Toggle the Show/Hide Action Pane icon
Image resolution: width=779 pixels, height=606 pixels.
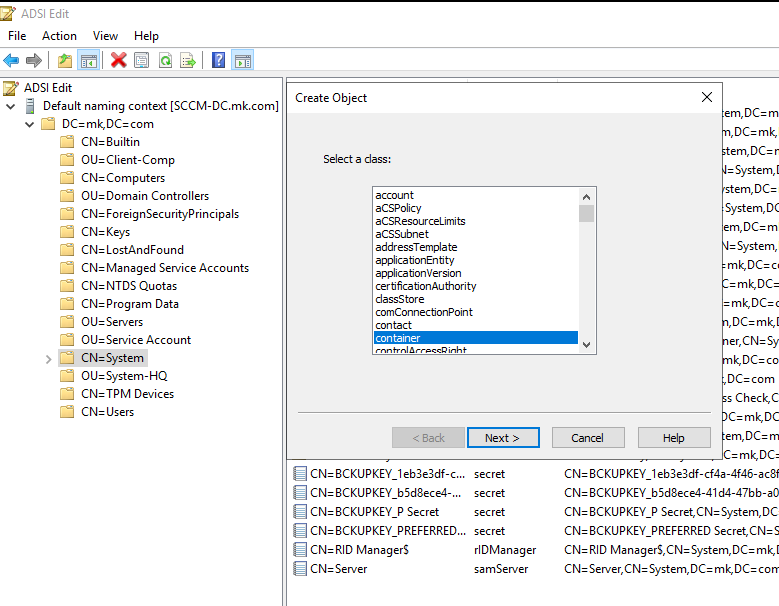242,60
